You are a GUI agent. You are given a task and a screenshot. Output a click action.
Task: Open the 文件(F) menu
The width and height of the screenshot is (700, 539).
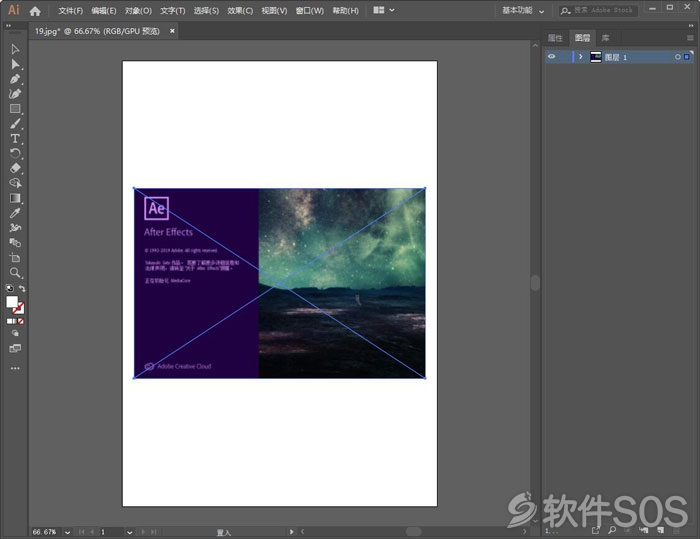(71, 10)
